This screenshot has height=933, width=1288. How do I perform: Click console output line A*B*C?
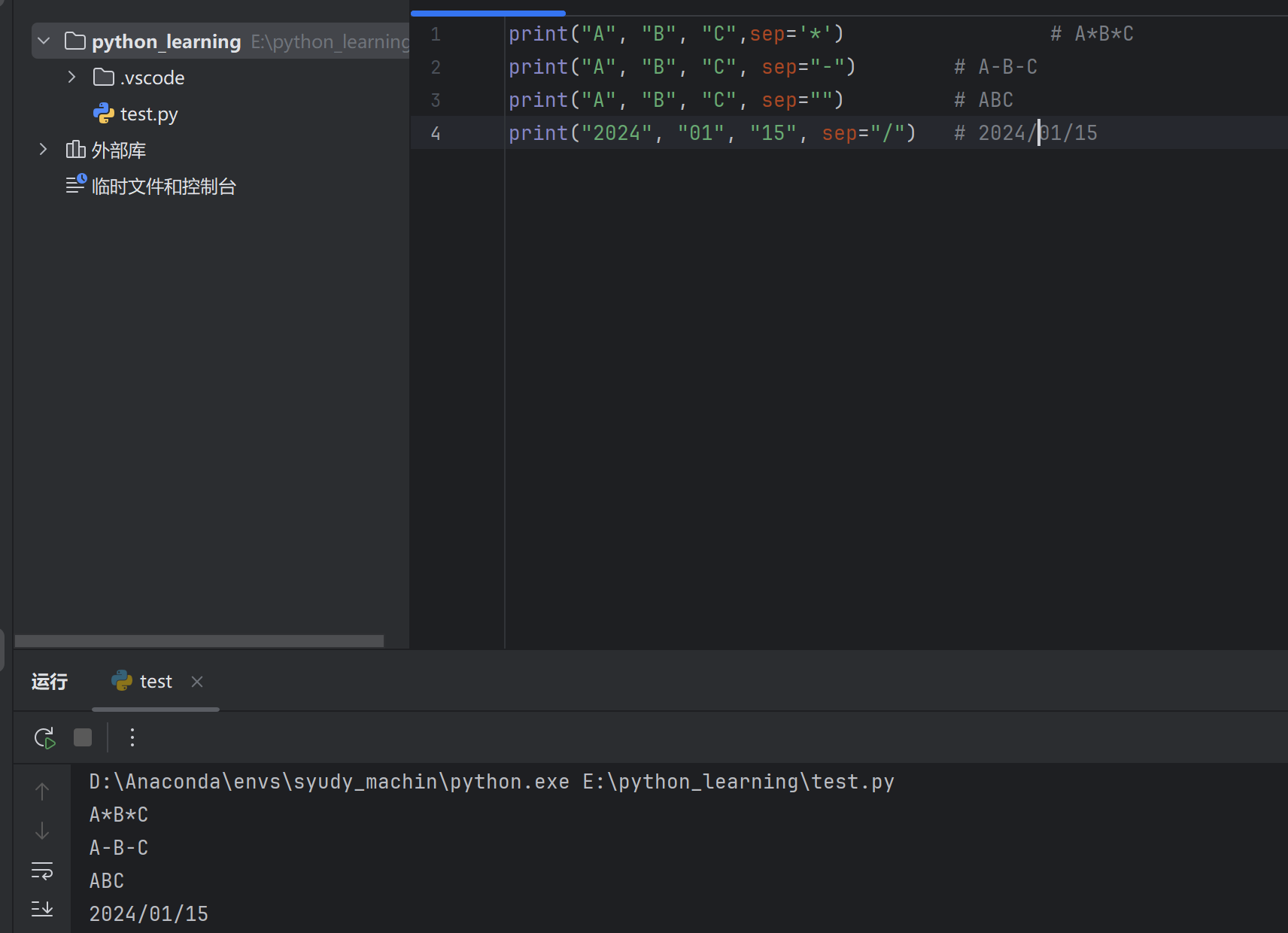[x=119, y=815]
